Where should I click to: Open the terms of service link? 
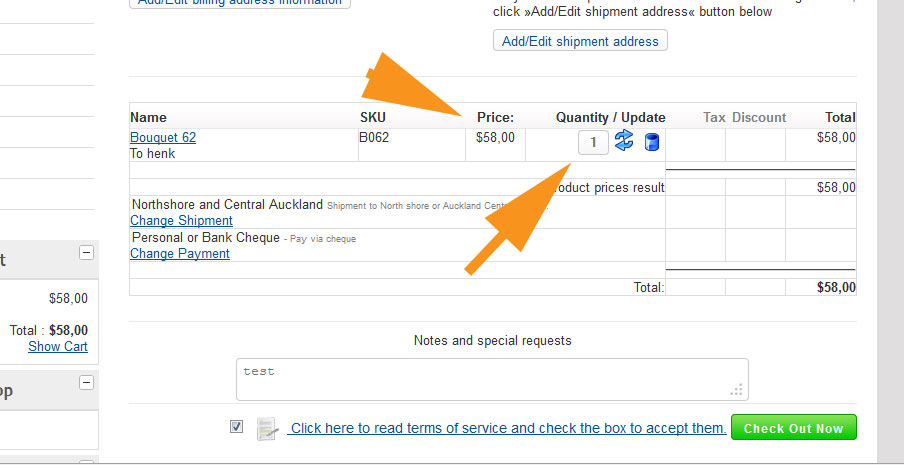tap(507, 428)
